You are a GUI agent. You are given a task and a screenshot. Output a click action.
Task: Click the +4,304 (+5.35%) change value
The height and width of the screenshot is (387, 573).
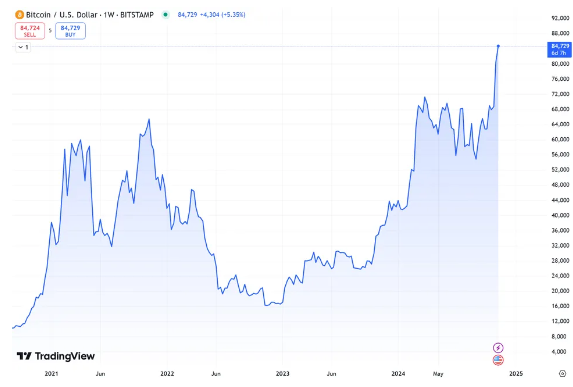point(223,15)
